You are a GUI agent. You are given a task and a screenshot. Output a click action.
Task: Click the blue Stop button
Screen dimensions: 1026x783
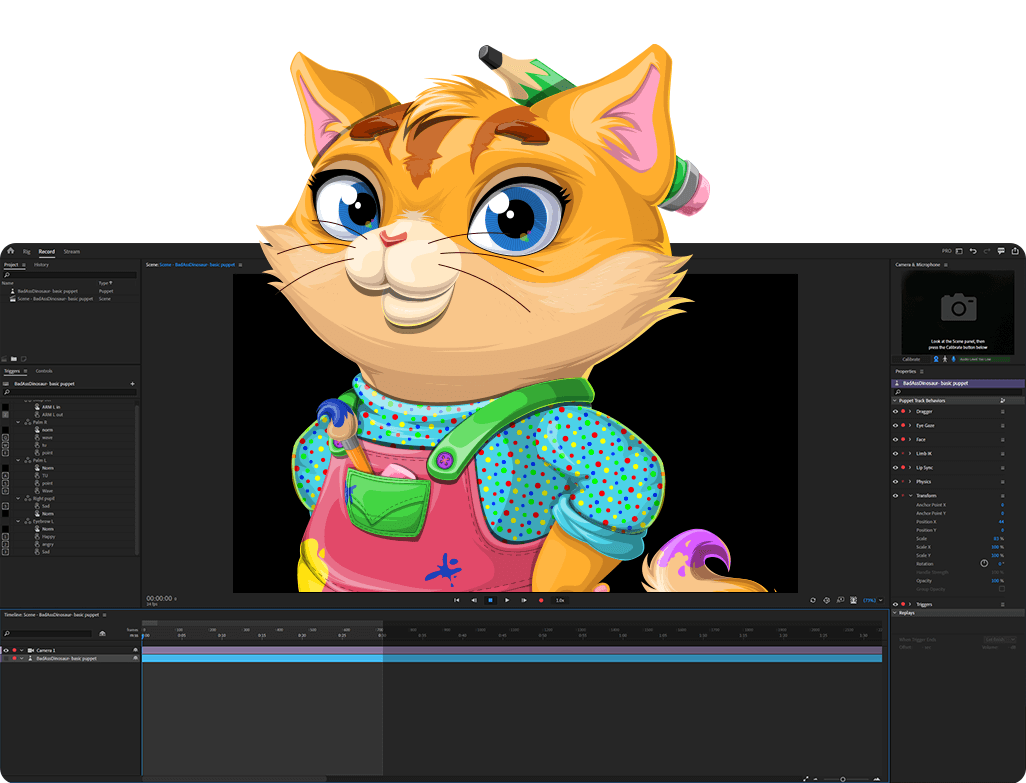(x=490, y=600)
